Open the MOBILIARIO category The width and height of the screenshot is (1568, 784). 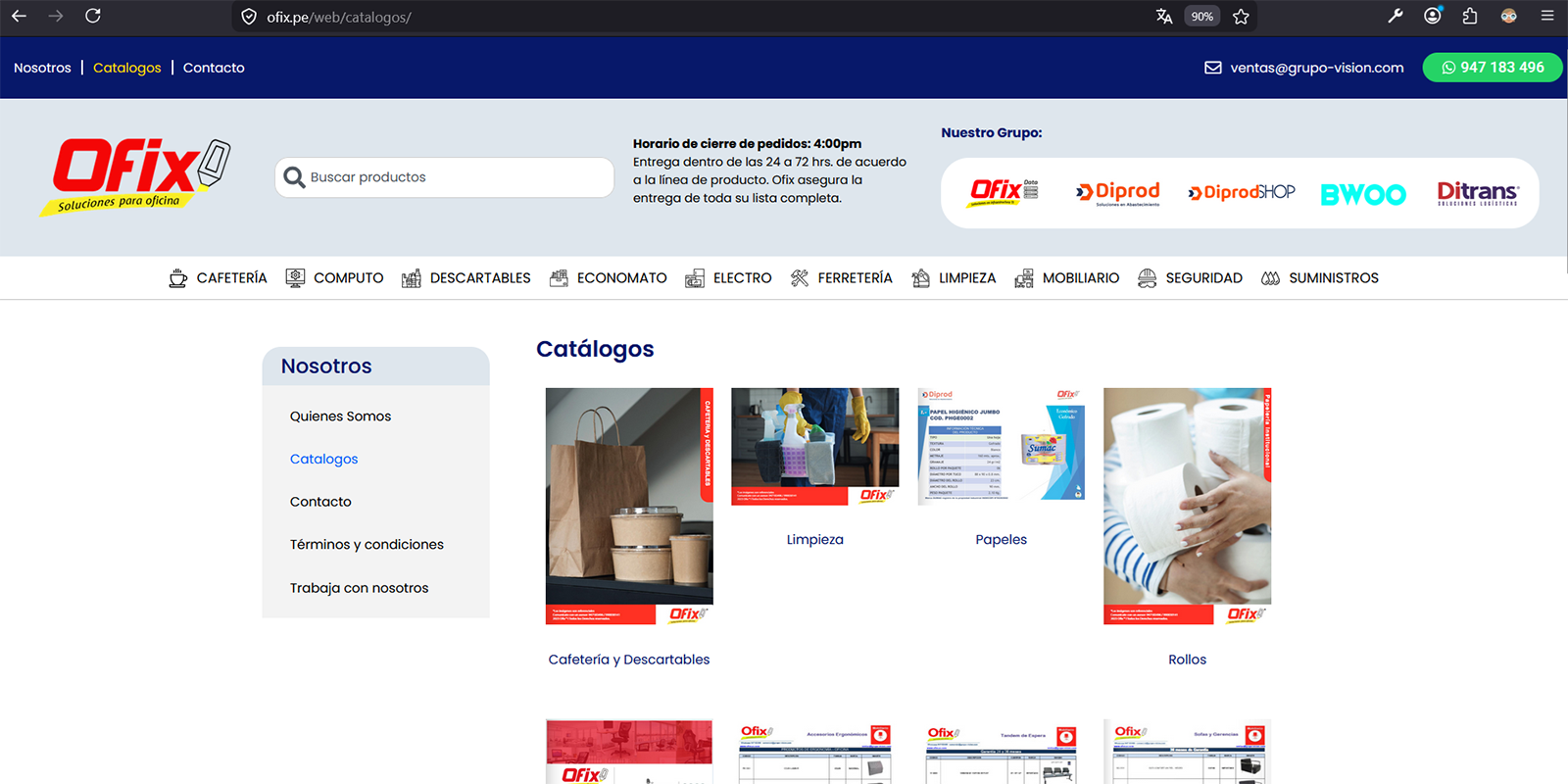click(1081, 278)
